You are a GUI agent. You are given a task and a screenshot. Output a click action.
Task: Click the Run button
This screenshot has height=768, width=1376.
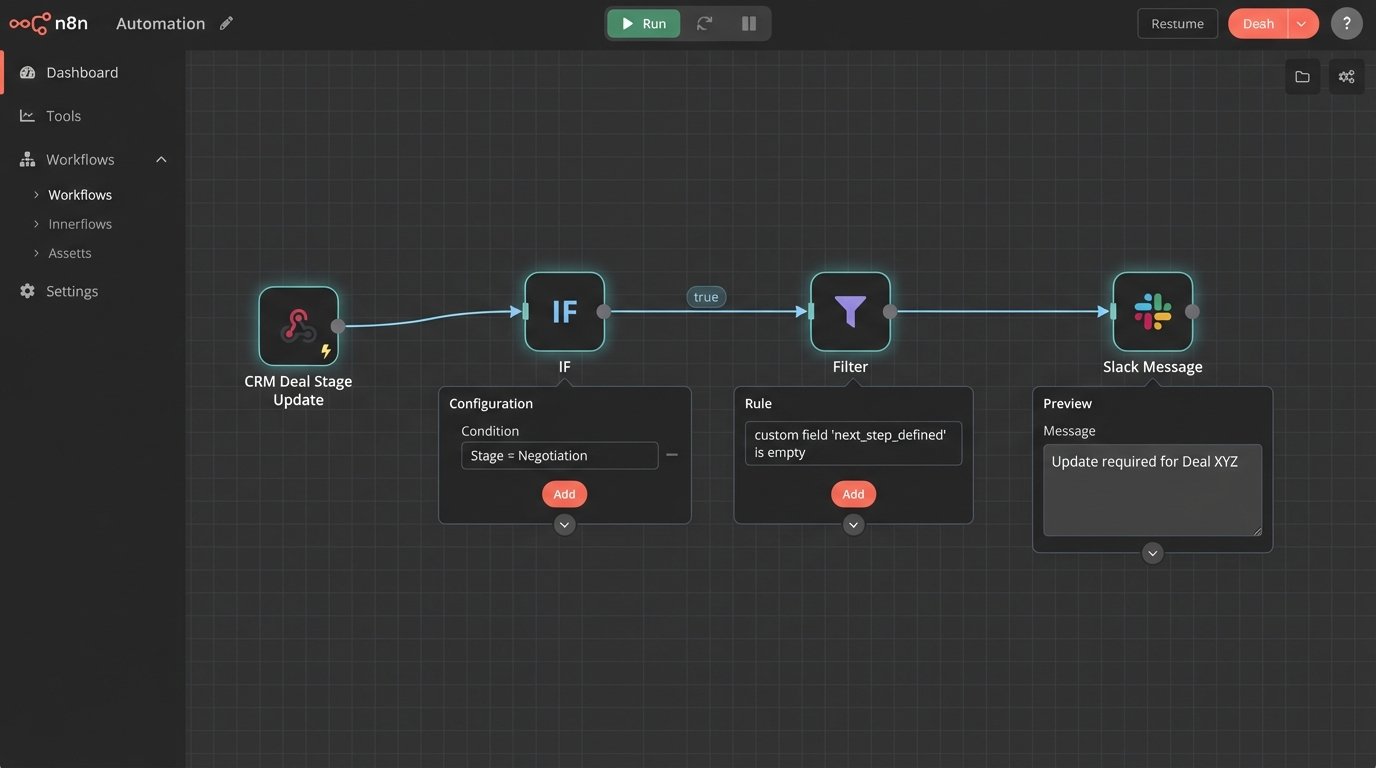tap(642, 22)
